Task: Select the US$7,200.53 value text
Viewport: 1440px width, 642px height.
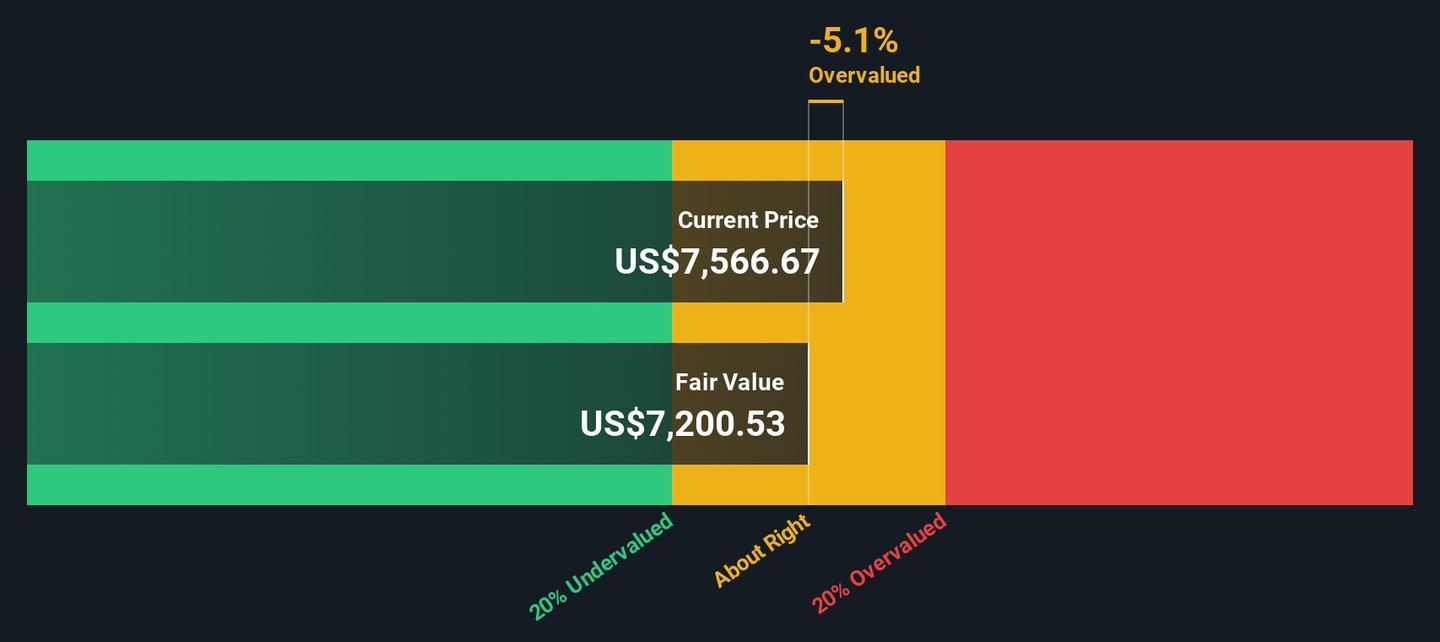Action: [683, 424]
